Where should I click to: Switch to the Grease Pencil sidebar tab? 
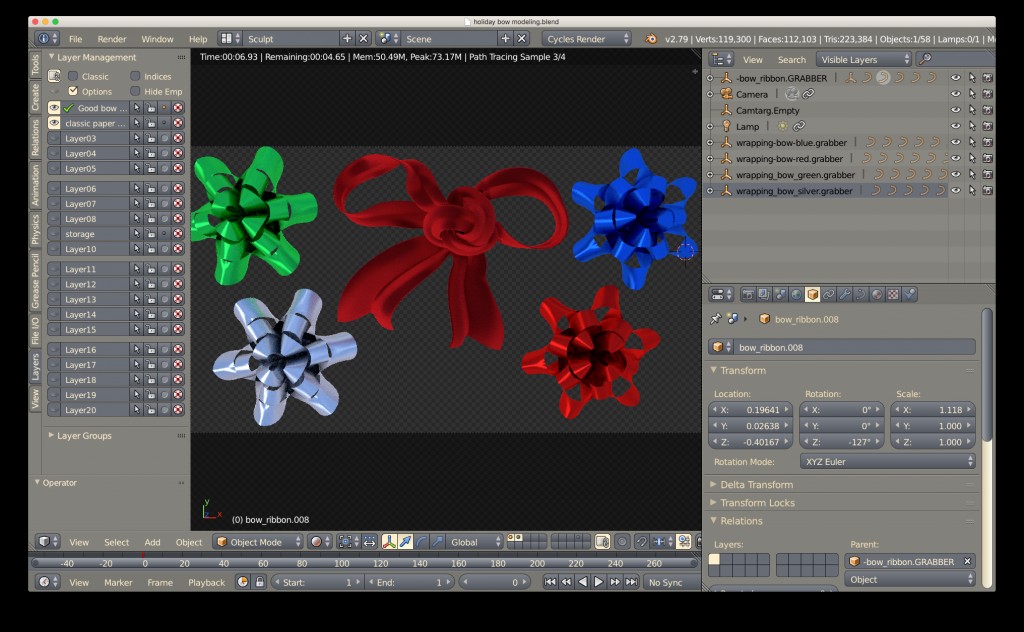(x=35, y=281)
